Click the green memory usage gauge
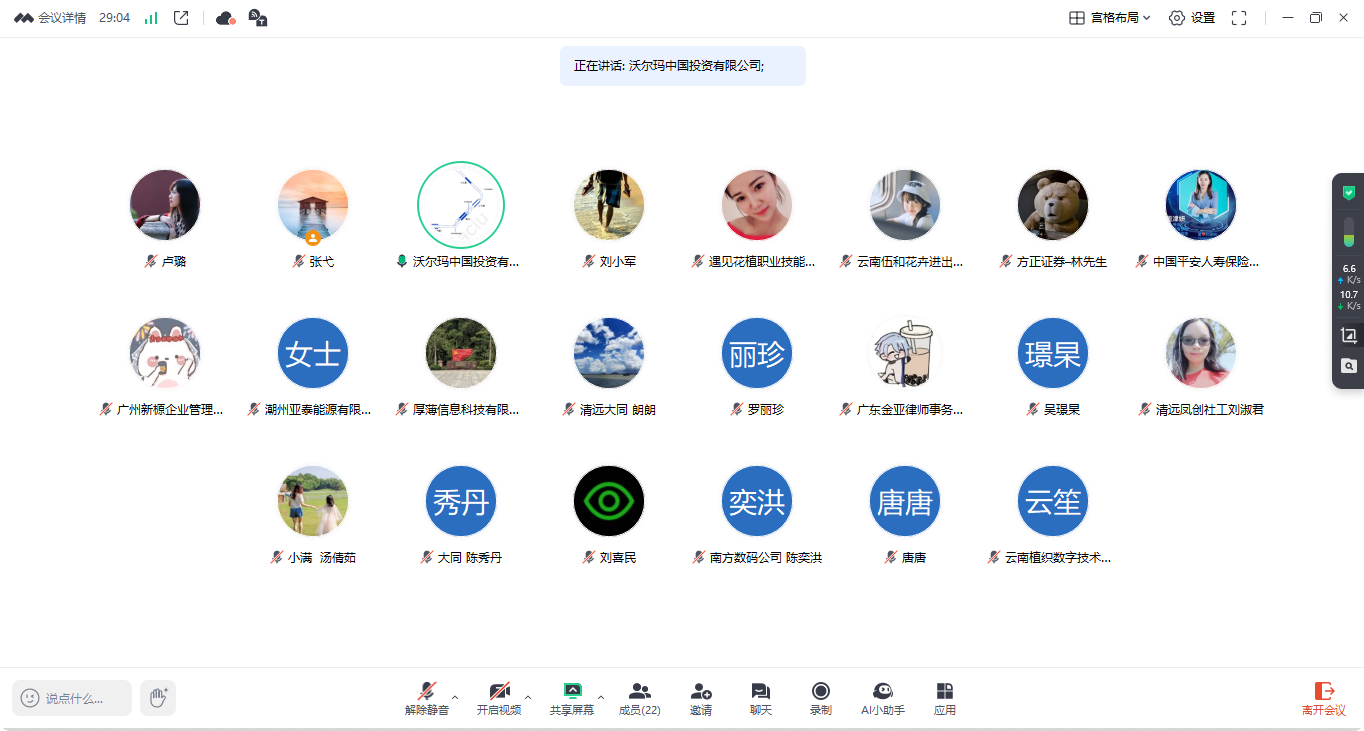Viewport: 1364px width, 731px height. [1348, 234]
